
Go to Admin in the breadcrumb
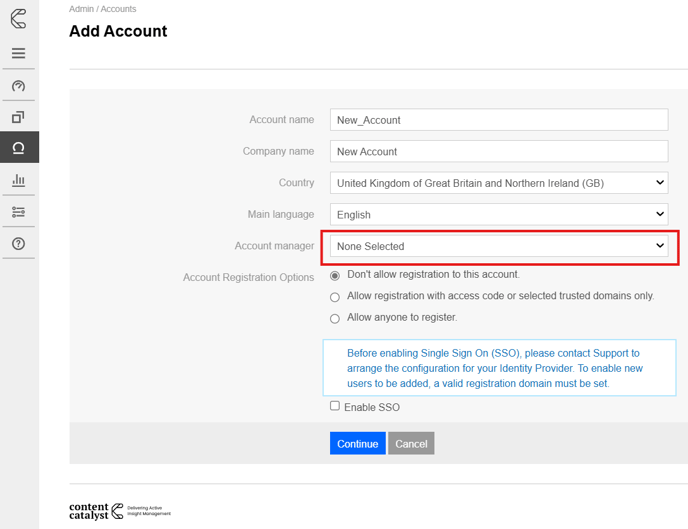coord(81,9)
